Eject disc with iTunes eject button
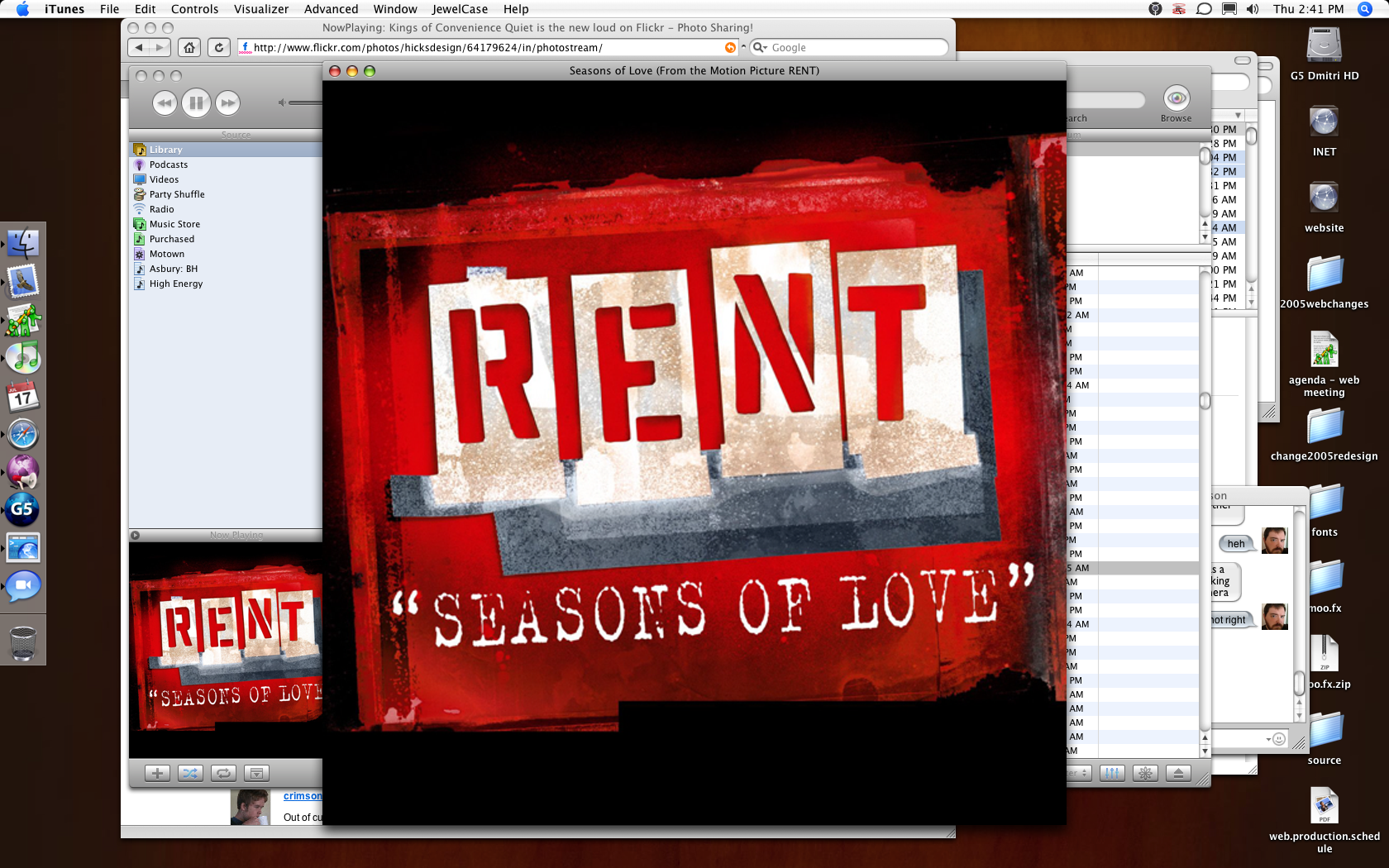This screenshot has width=1389, height=868. [x=1178, y=773]
